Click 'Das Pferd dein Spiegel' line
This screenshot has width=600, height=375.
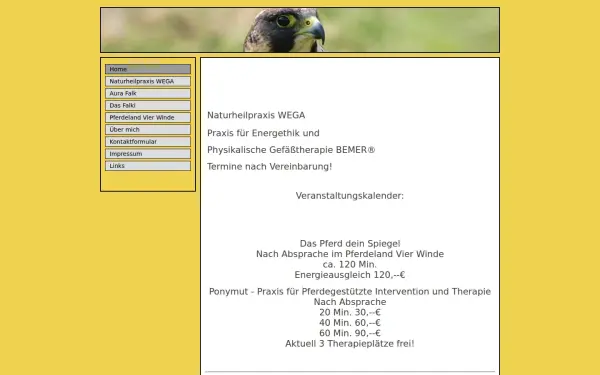pos(350,244)
